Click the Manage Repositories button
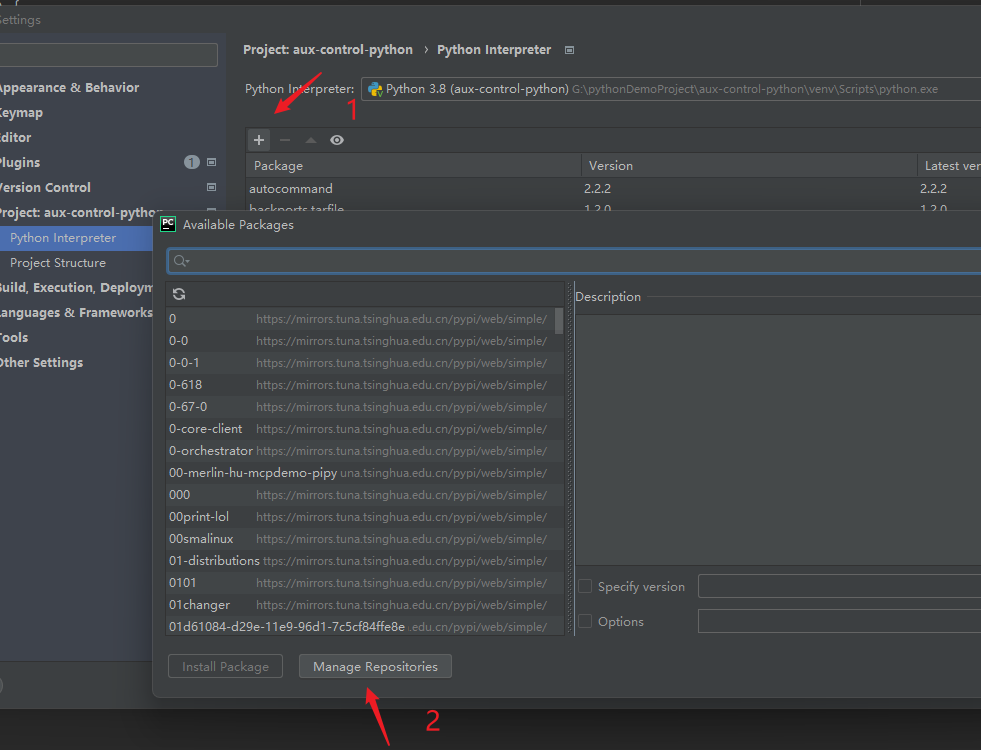 click(375, 666)
